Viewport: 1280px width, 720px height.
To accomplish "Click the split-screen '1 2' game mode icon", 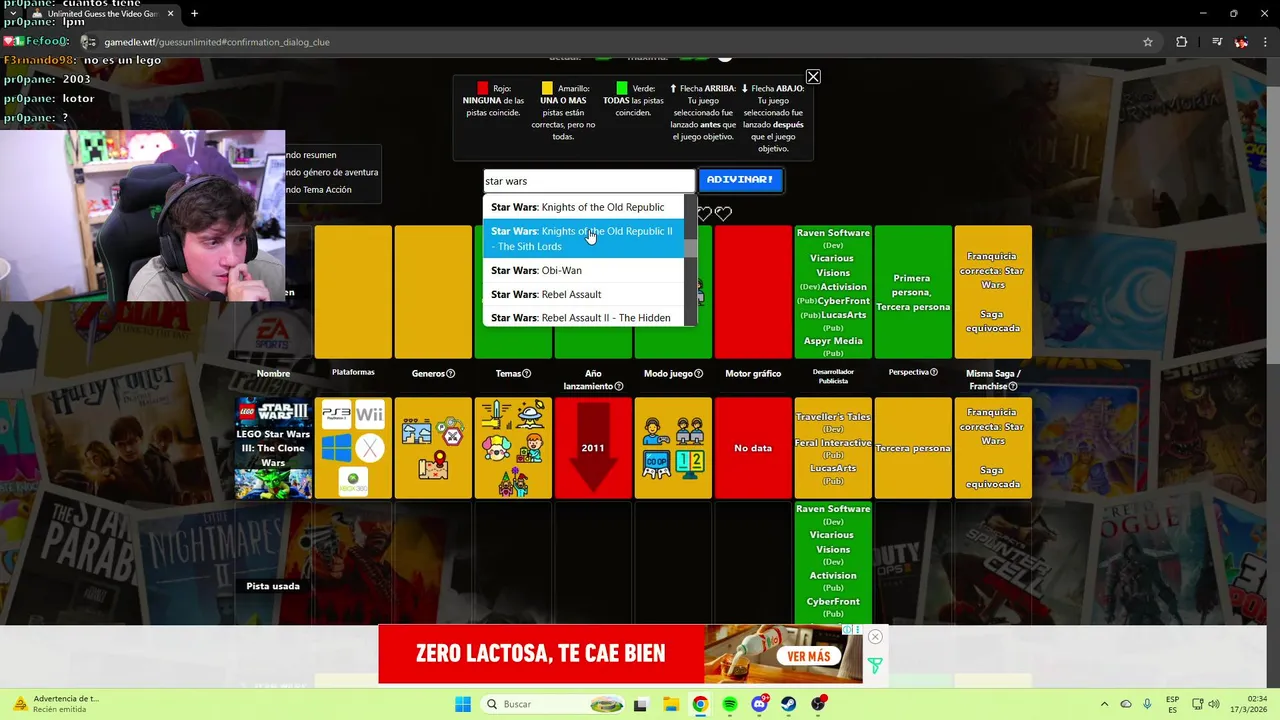I will (690, 464).
